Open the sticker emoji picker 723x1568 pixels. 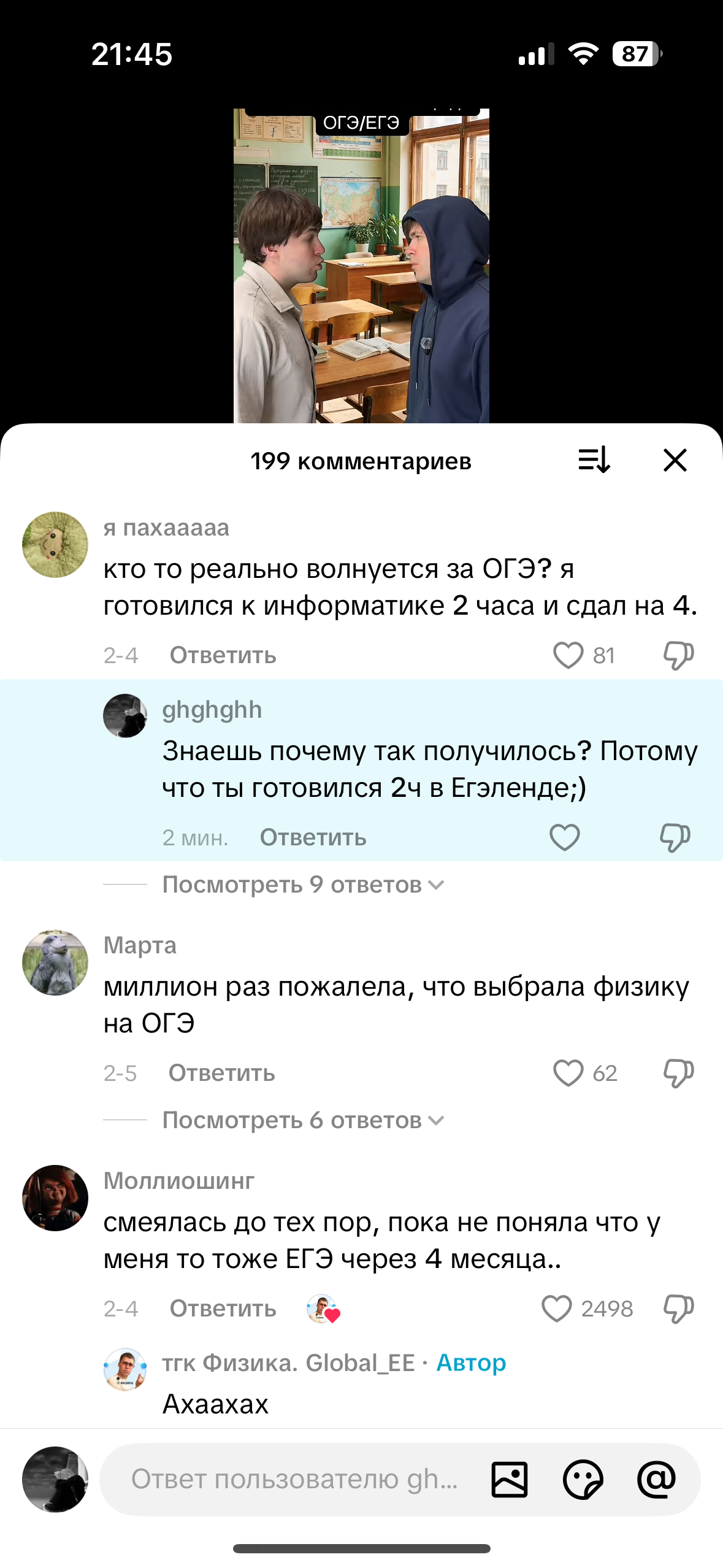(583, 1479)
